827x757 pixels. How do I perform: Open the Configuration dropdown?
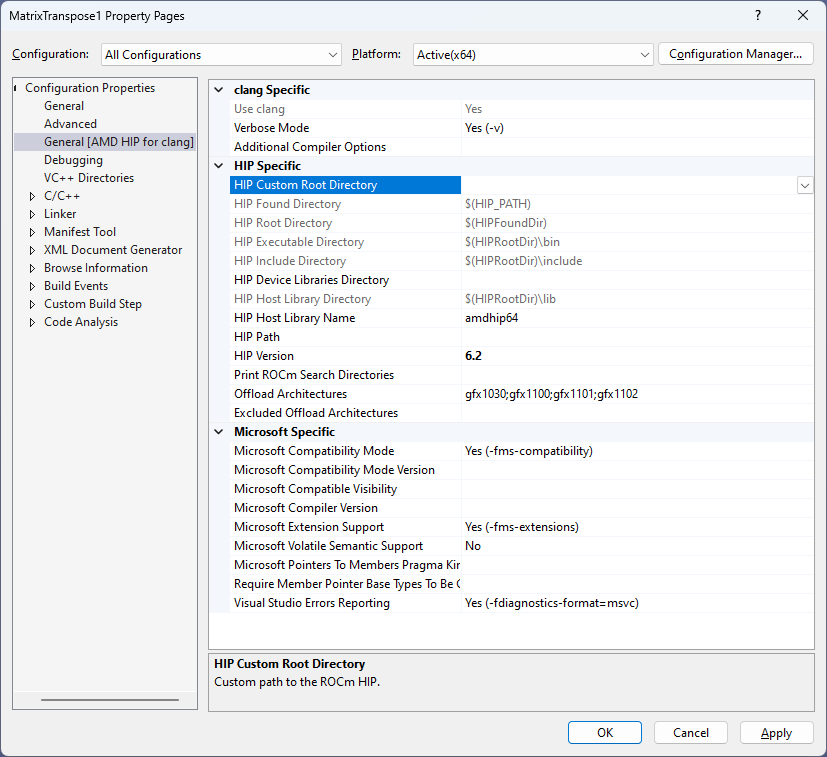pyautogui.click(x=221, y=55)
